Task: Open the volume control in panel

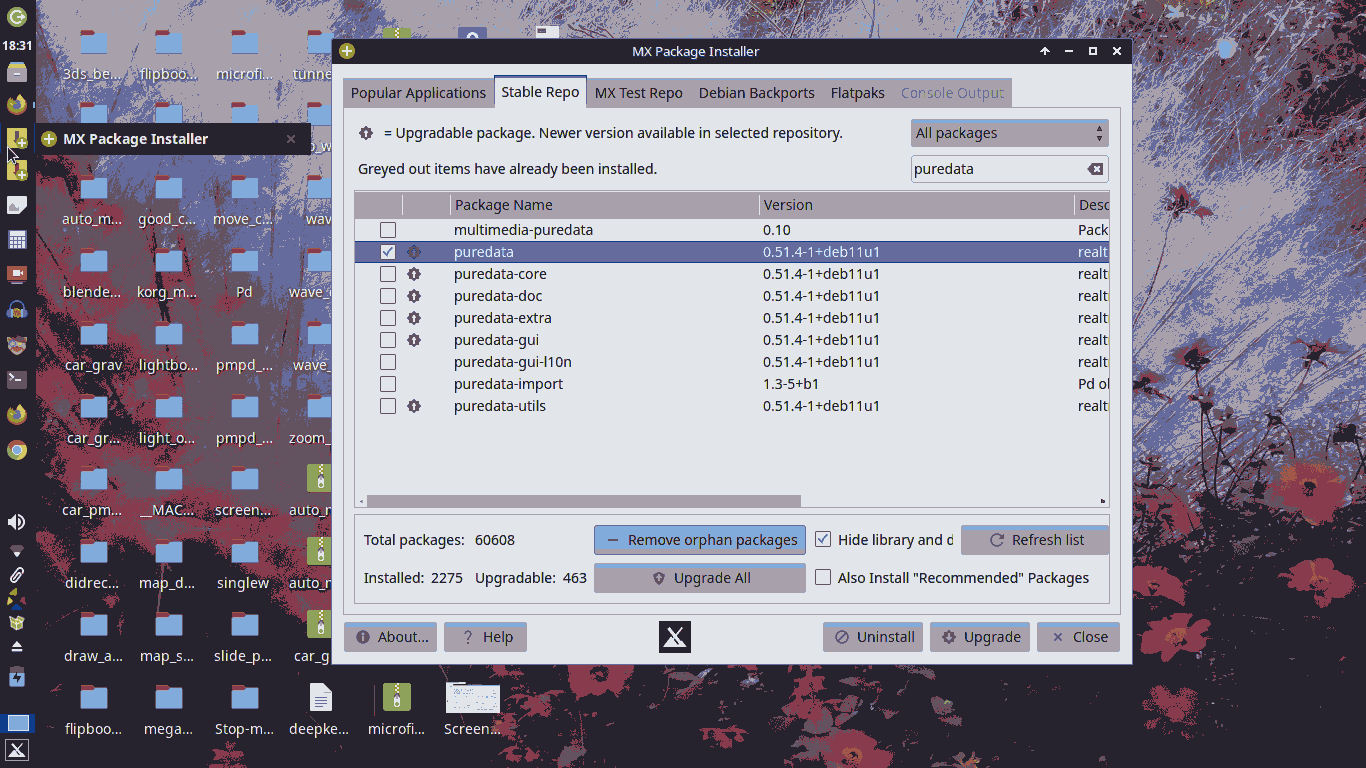Action: coord(17,522)
